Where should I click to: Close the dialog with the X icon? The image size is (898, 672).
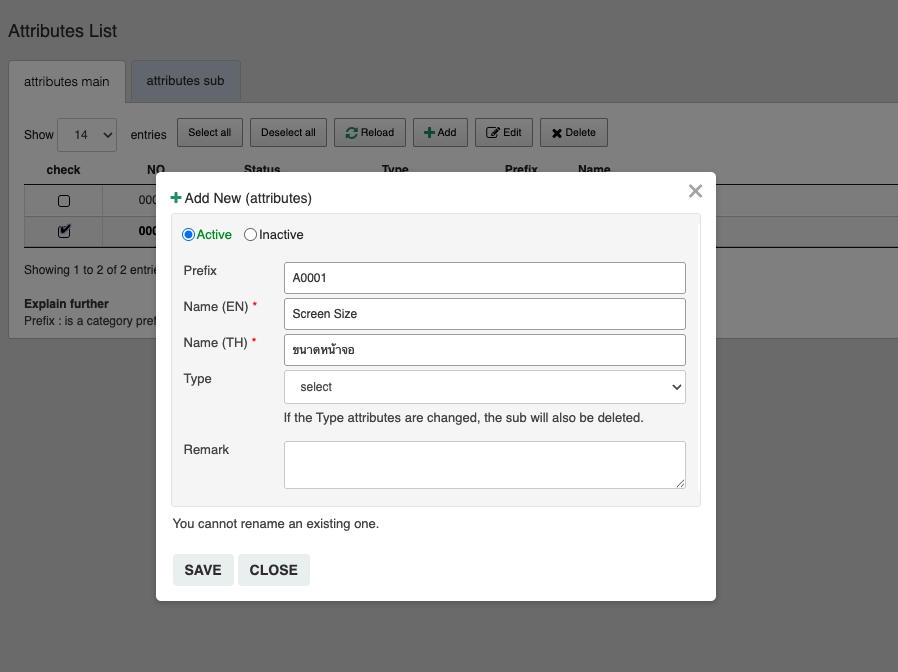tap(695, 191)
